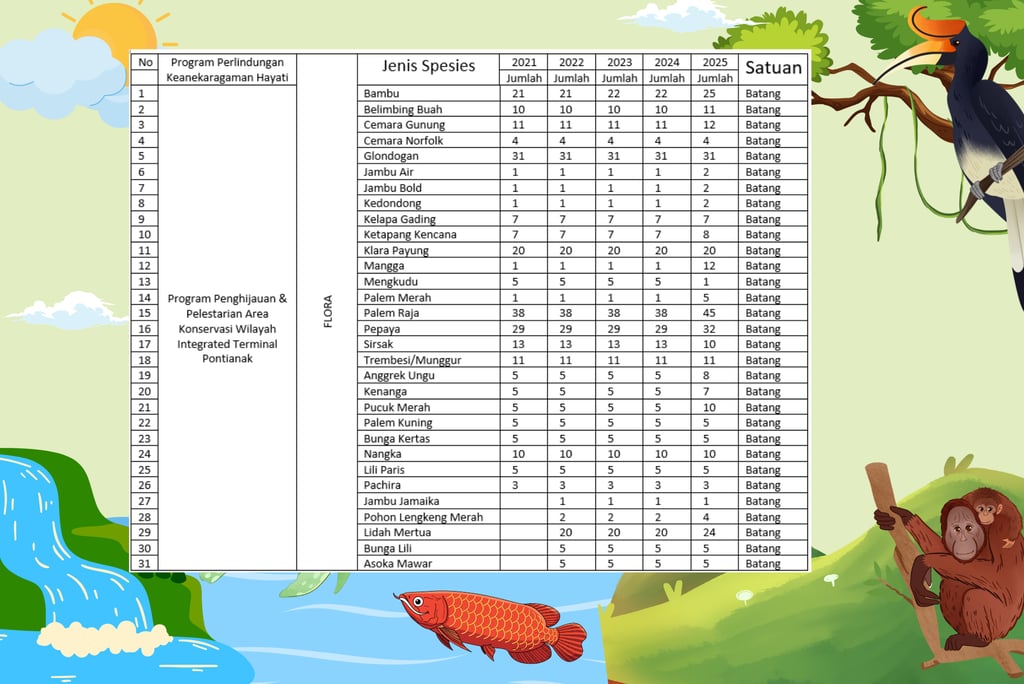Image resolution: width=1024 pixels, height=684 pixels.
Task: Select the "Sirsak" species cell
Action: pos(428,344)
